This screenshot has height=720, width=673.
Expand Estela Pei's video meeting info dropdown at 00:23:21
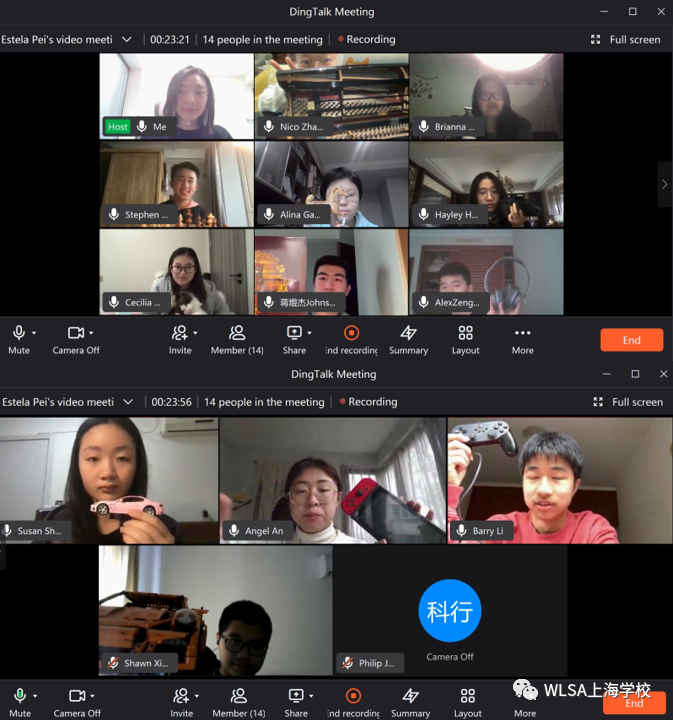126,40
